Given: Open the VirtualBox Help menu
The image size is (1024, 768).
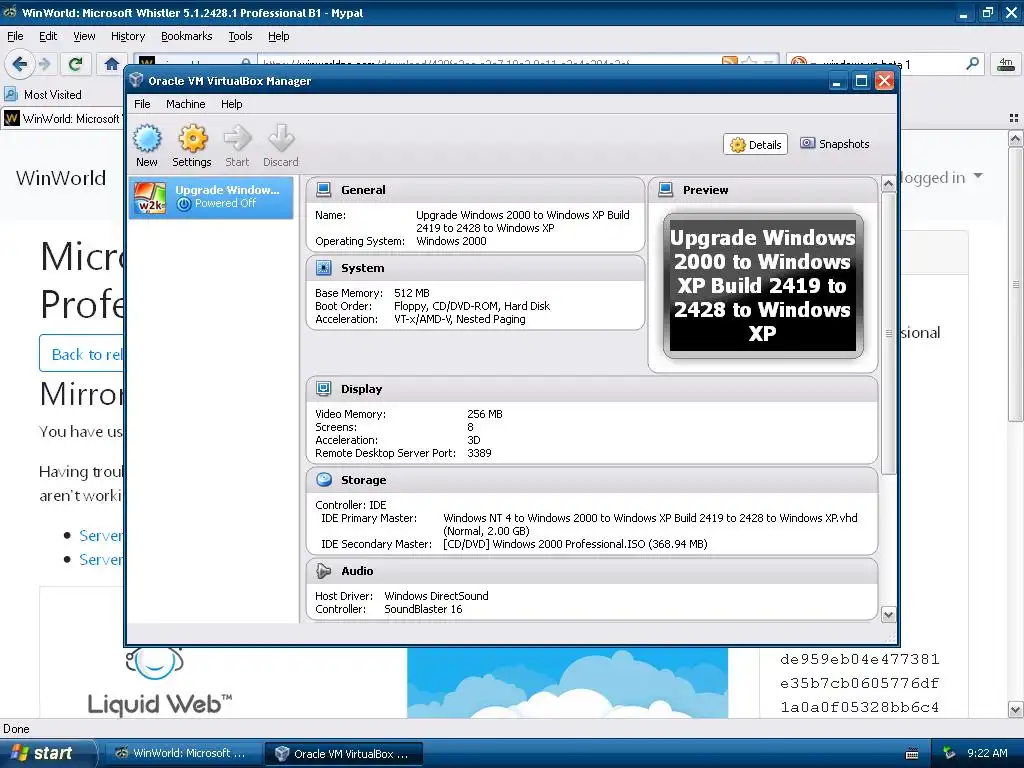Looking at the screenshot, I should click(x=231, y=104).
